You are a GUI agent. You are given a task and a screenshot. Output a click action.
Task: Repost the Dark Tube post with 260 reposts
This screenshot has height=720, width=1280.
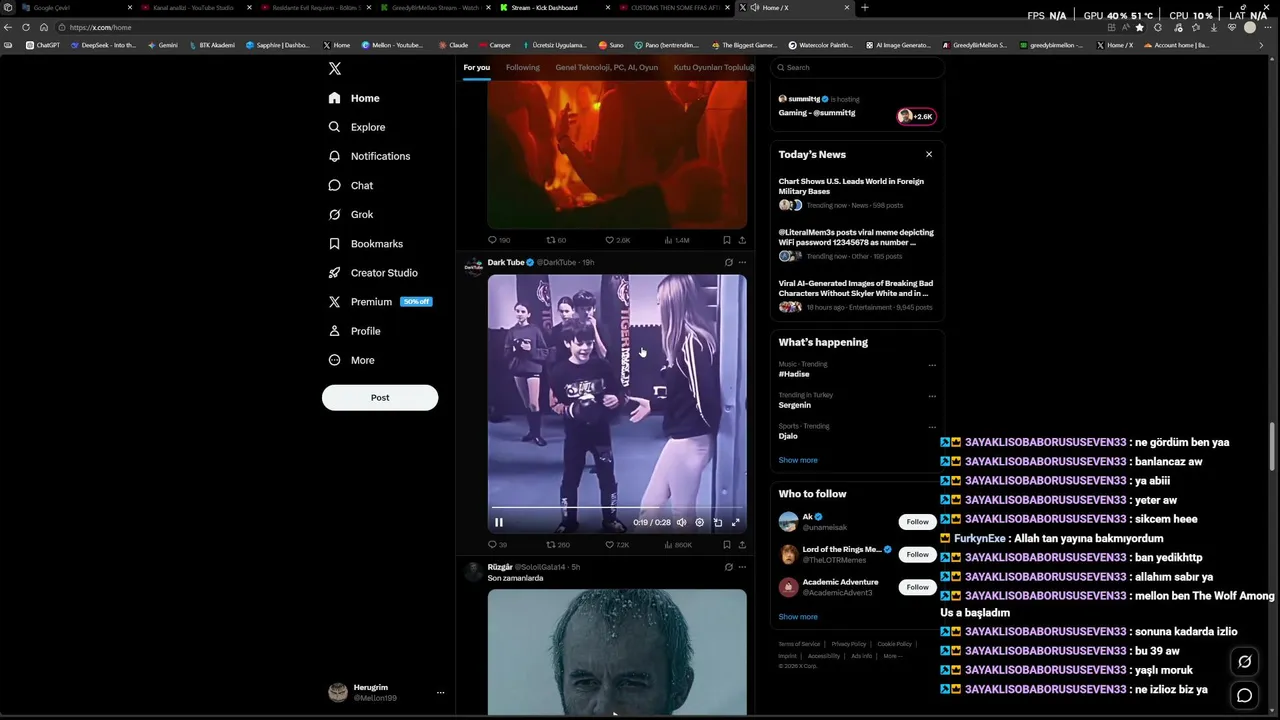click(x=558, y=545)
